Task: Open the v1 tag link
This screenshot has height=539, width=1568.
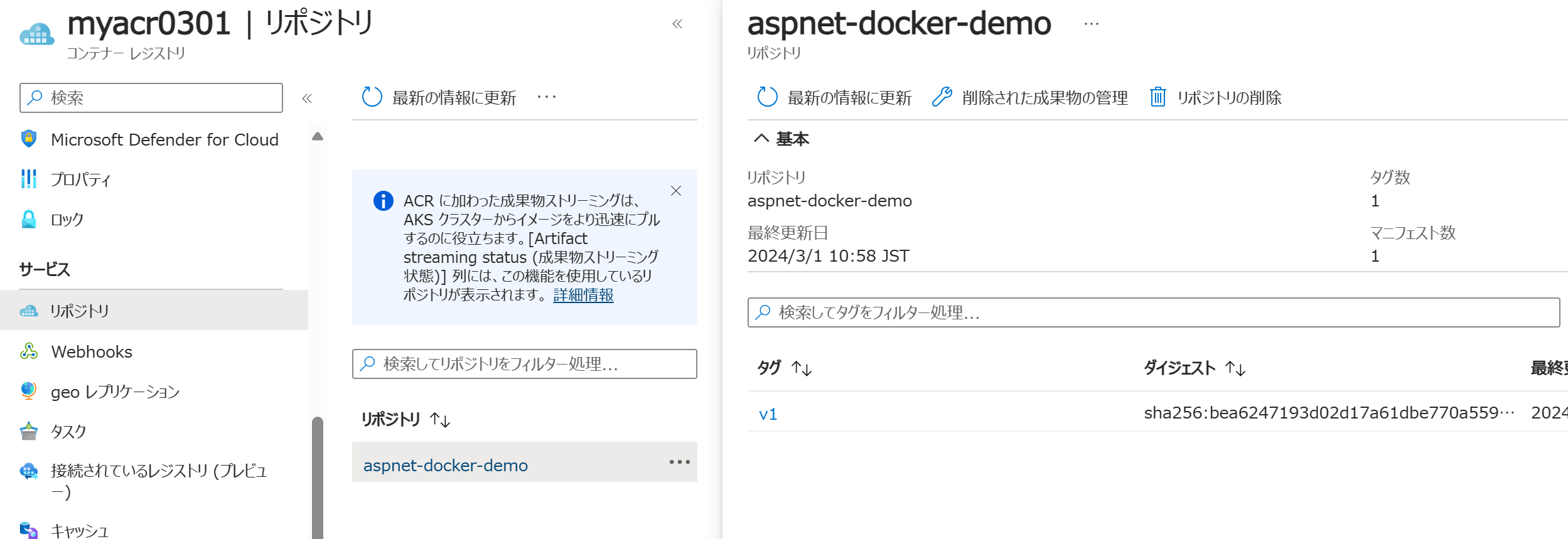Action: [768, 414]
